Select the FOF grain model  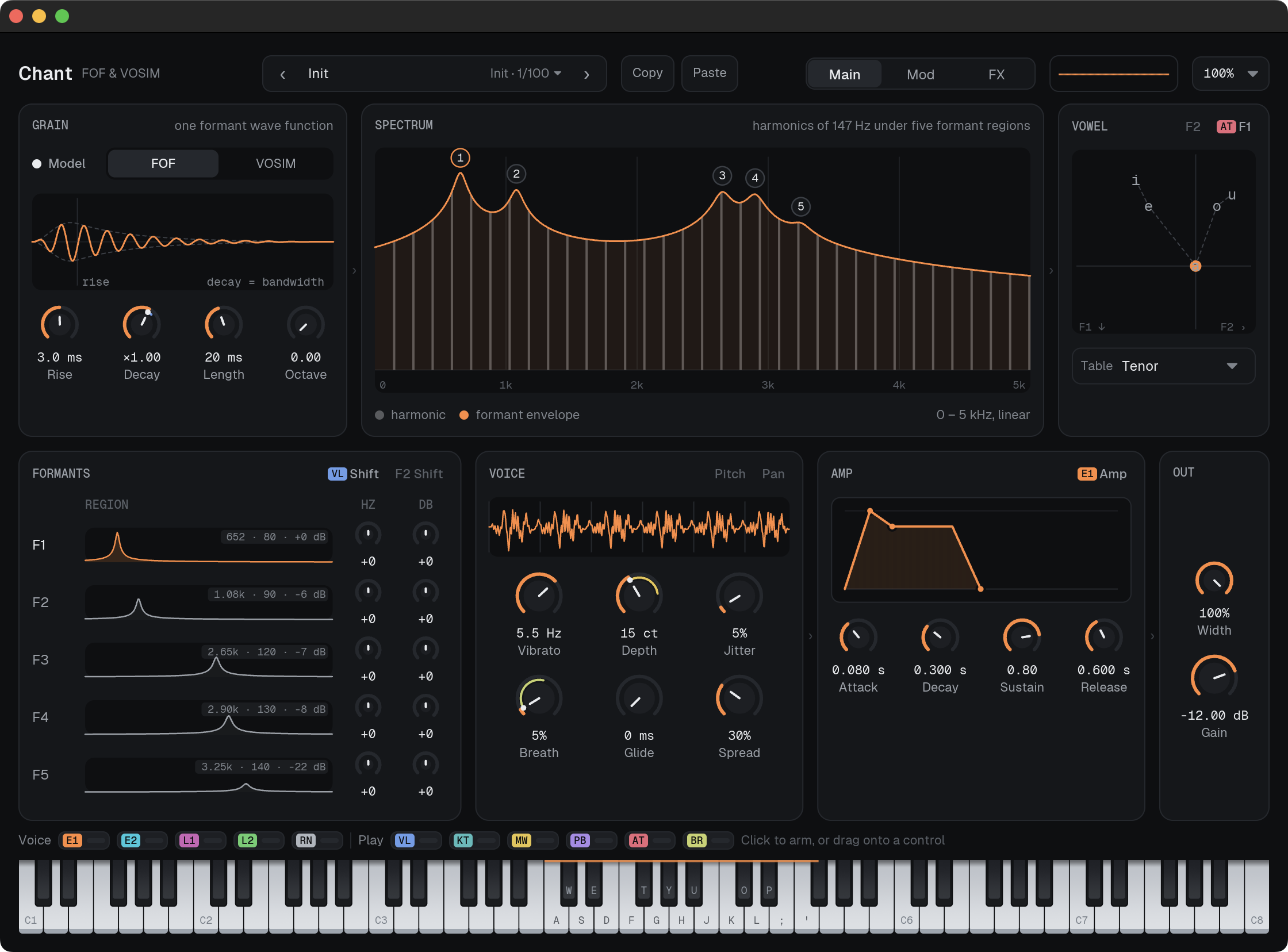[163, 164]
